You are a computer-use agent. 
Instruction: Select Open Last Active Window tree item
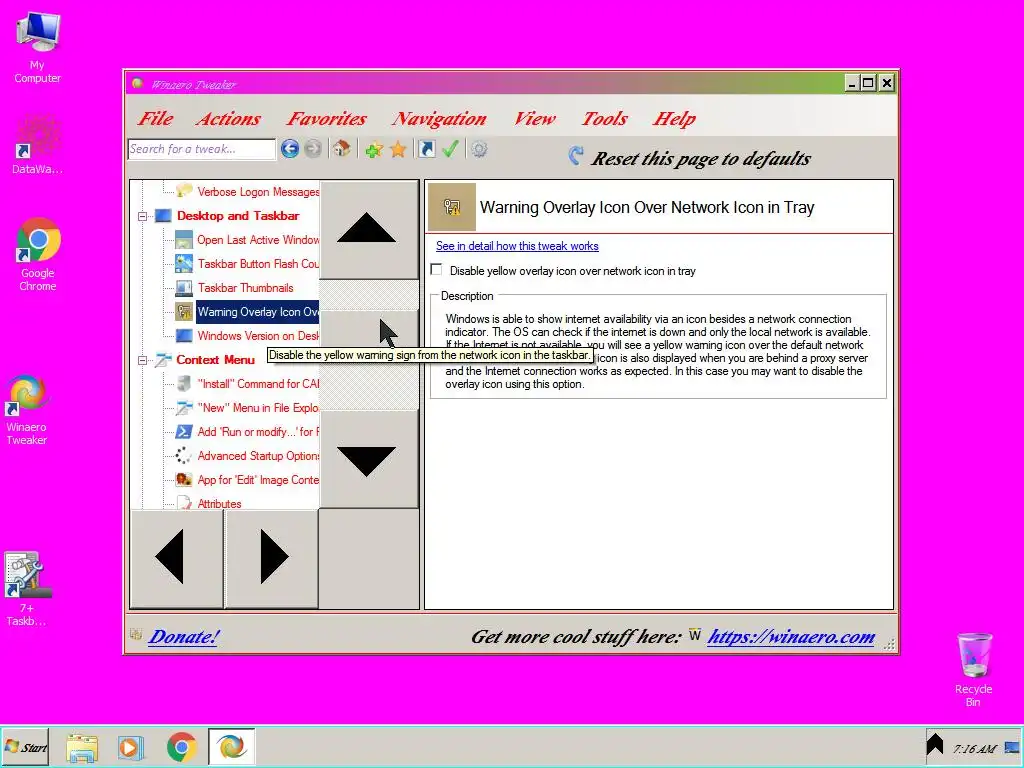tap(258, 240)
